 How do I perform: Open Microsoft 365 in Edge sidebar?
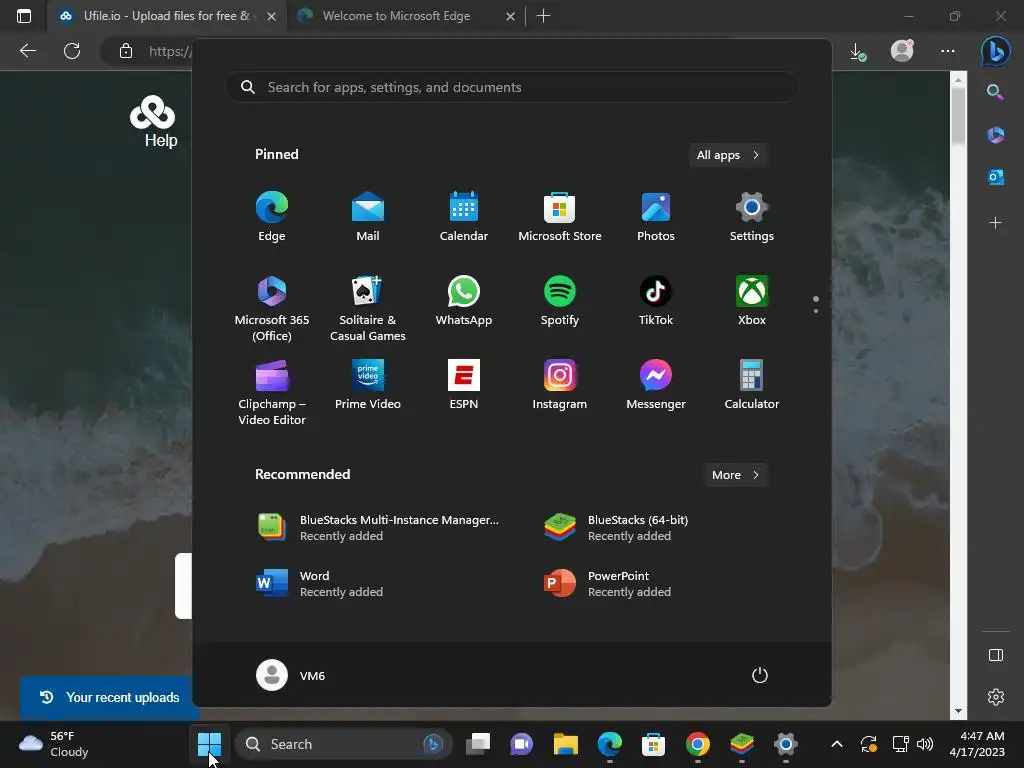[995, 135]
